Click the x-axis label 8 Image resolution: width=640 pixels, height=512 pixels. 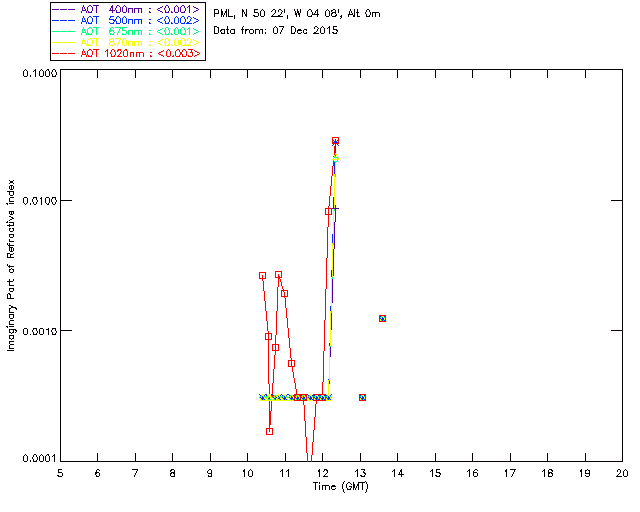click(x=173, y=473)
